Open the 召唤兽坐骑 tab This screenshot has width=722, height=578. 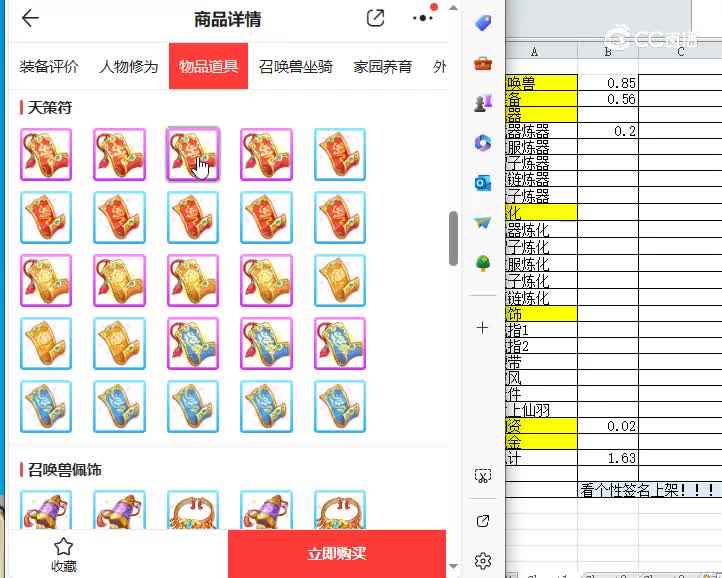(x=296, y=66)
